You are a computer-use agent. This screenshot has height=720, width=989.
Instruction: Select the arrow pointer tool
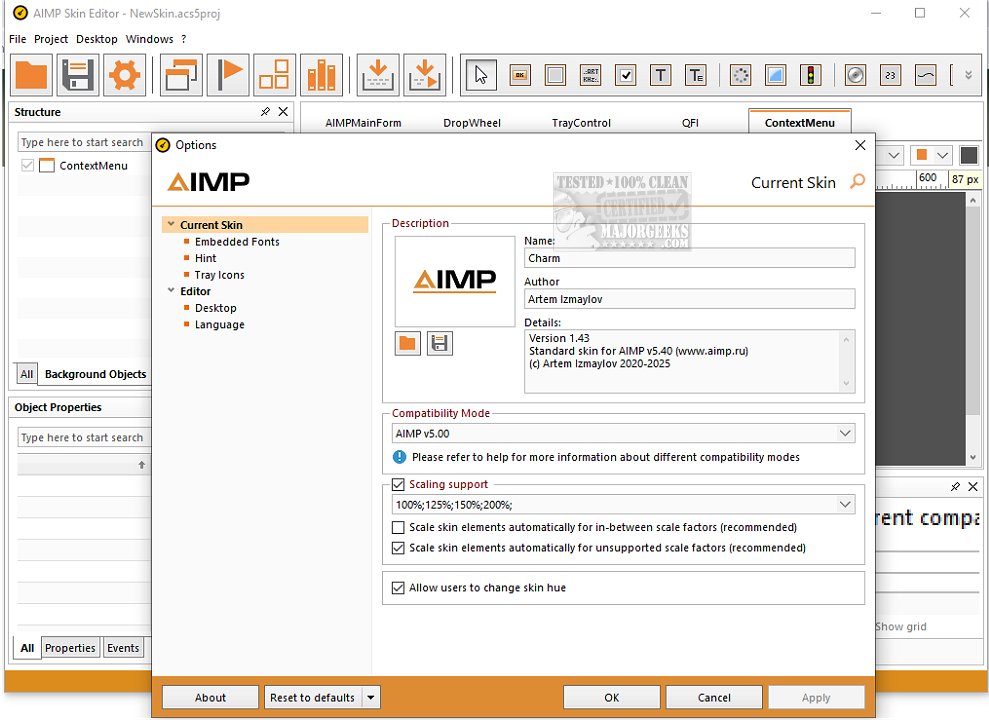(x=481, y=76)
